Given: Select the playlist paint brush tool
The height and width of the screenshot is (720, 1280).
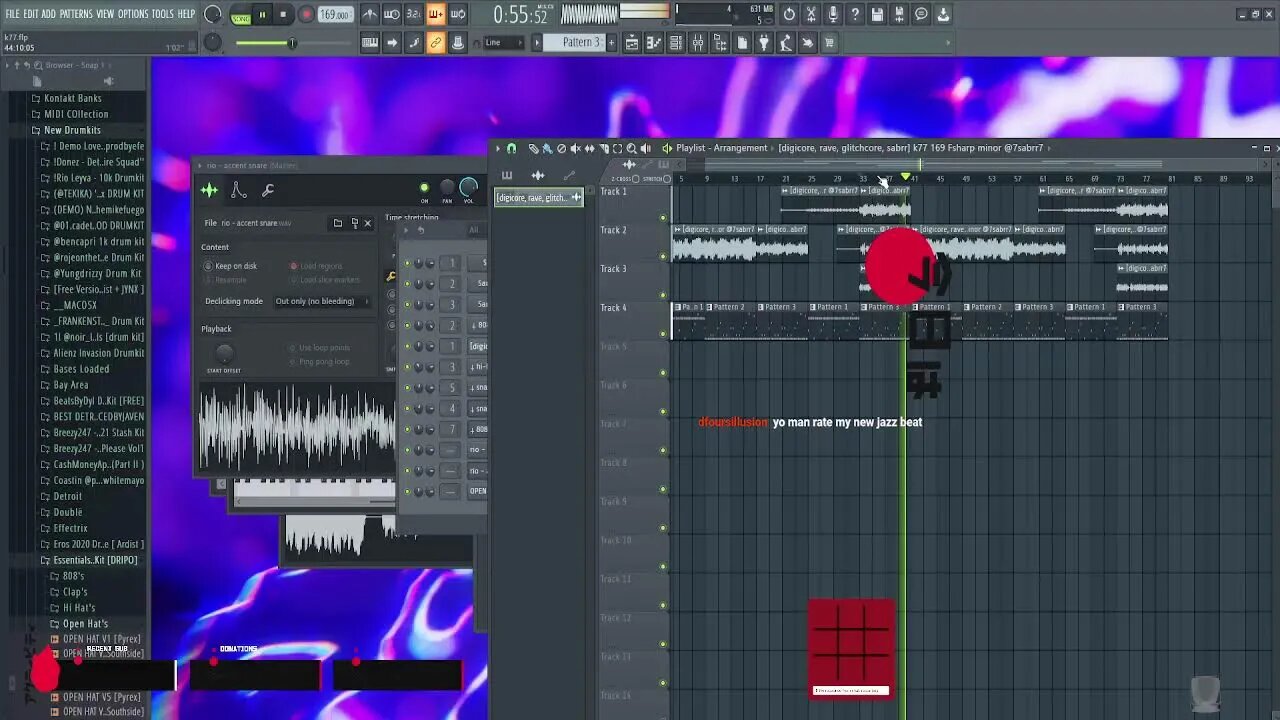Looking at the screenshot, I should (x=546, y=148).
